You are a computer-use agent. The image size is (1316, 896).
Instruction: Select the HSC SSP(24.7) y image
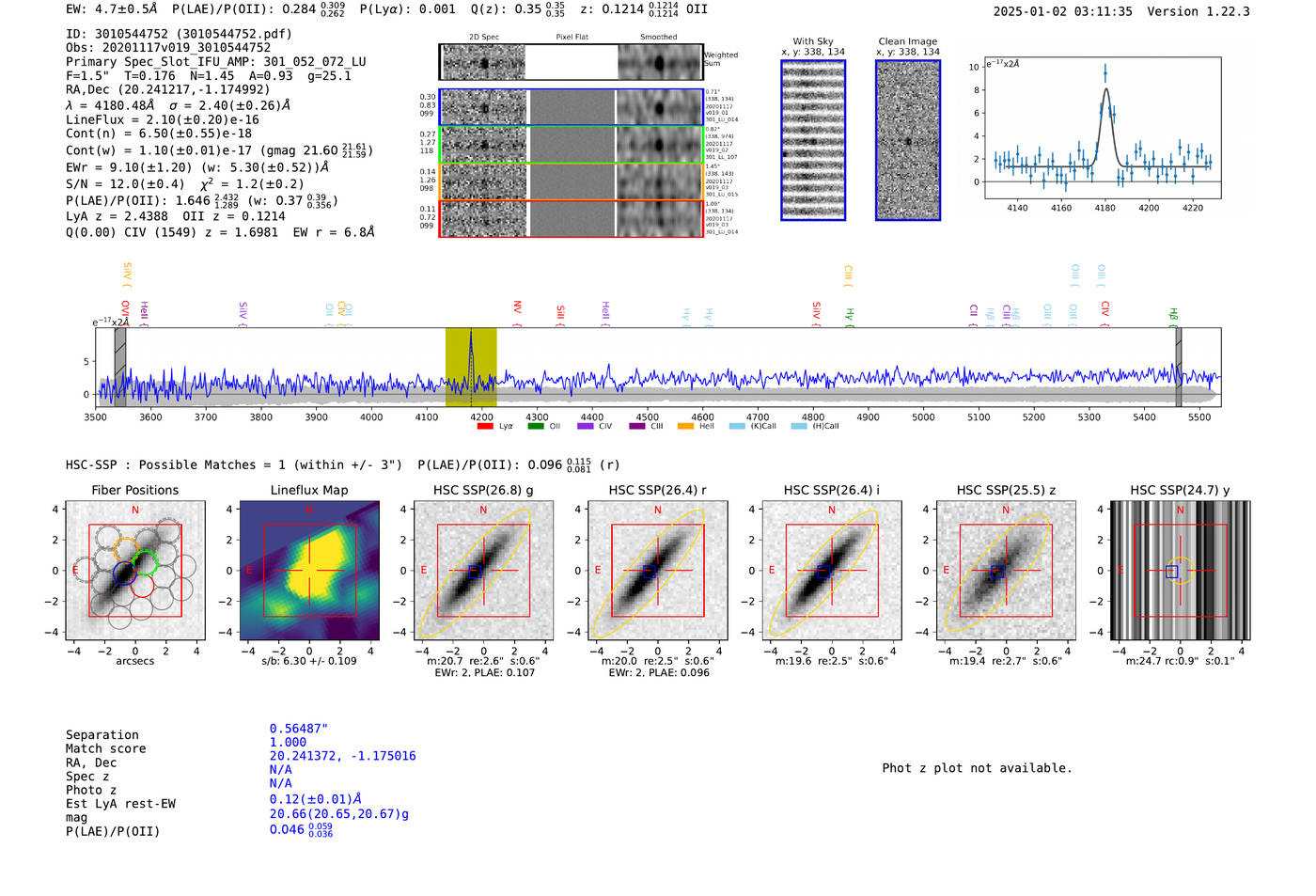tap(1181, 571)
